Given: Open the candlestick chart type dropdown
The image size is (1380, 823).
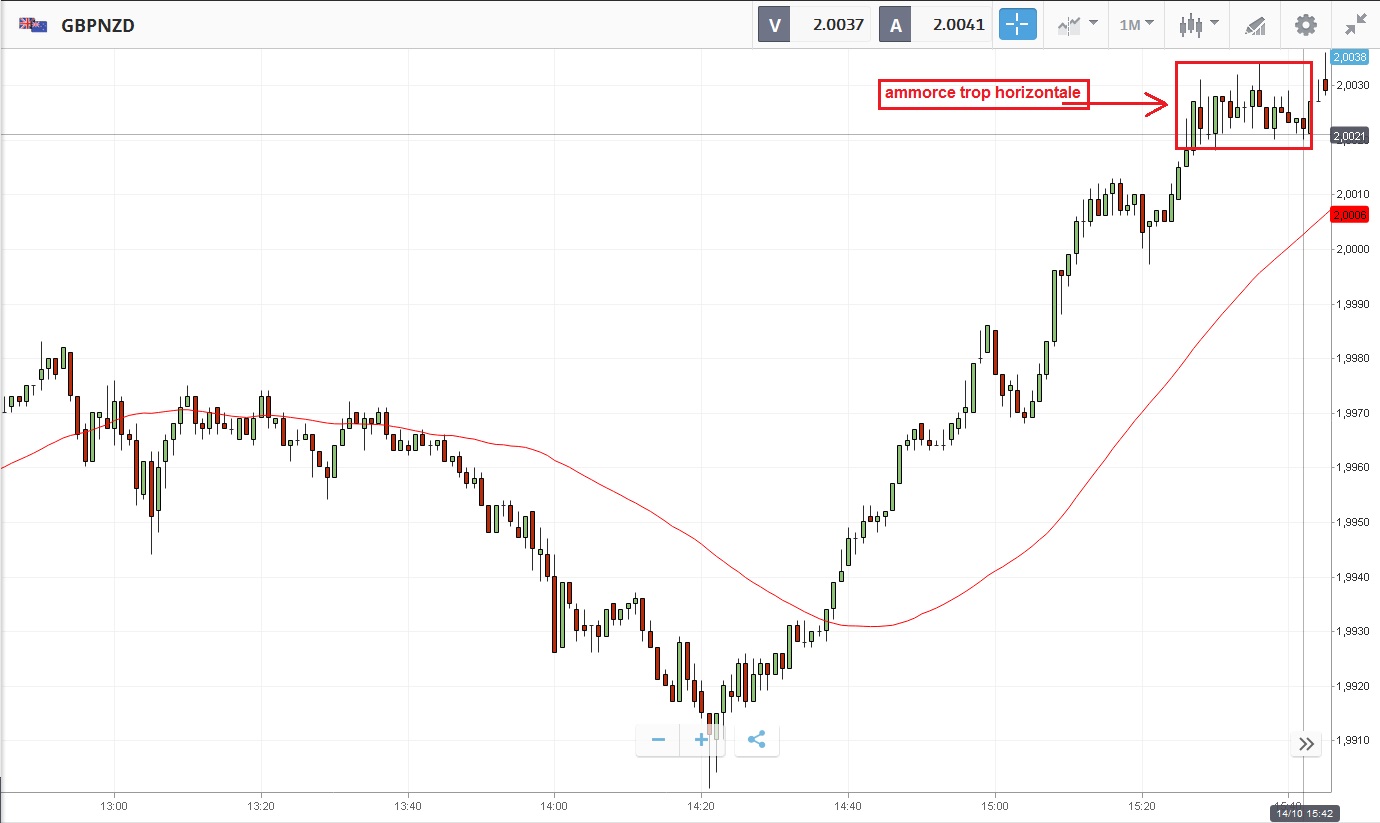Looking at the screenshot, I should pos(1198,25).
